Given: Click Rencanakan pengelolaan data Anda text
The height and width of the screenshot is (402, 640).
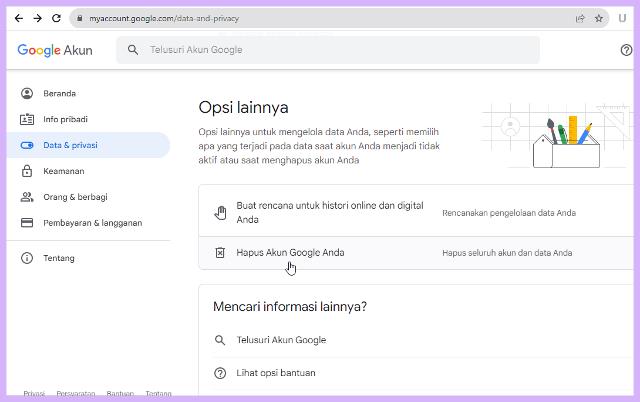Looking at the screenshot, I should coord(509,213).
